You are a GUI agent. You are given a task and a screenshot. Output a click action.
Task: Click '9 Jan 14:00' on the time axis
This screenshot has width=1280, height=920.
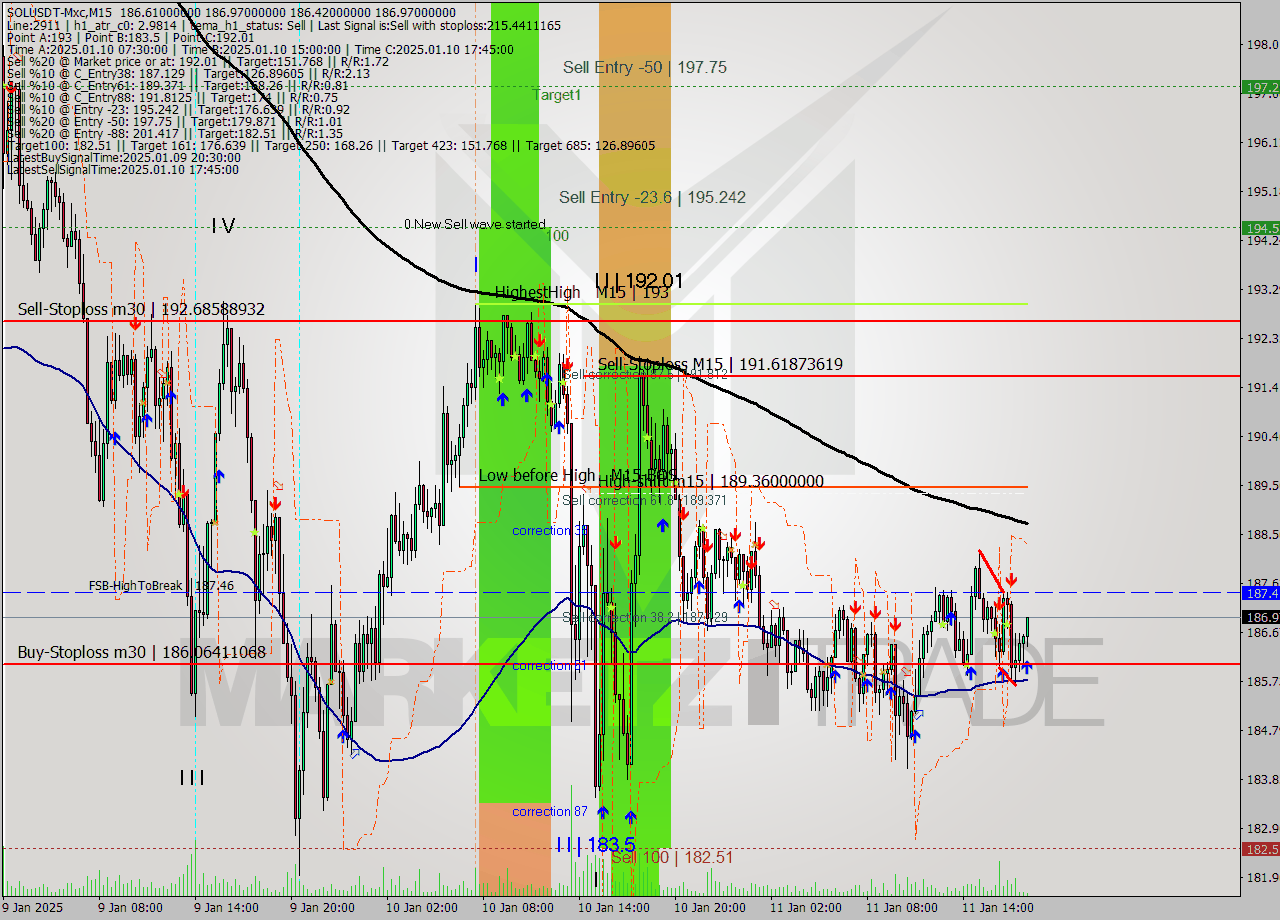[x=225, y=908]
